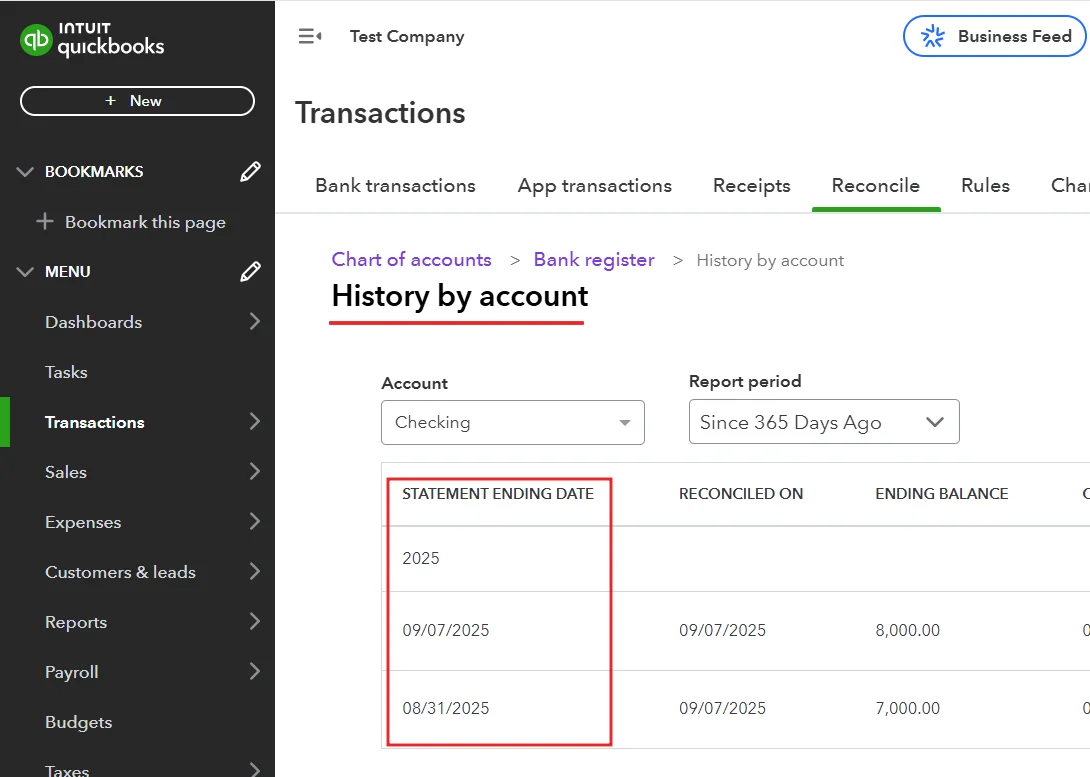Switch to the Receipts tab
Screen dimensions: 1090x777
pyautogui.click(x=751, y=186)
